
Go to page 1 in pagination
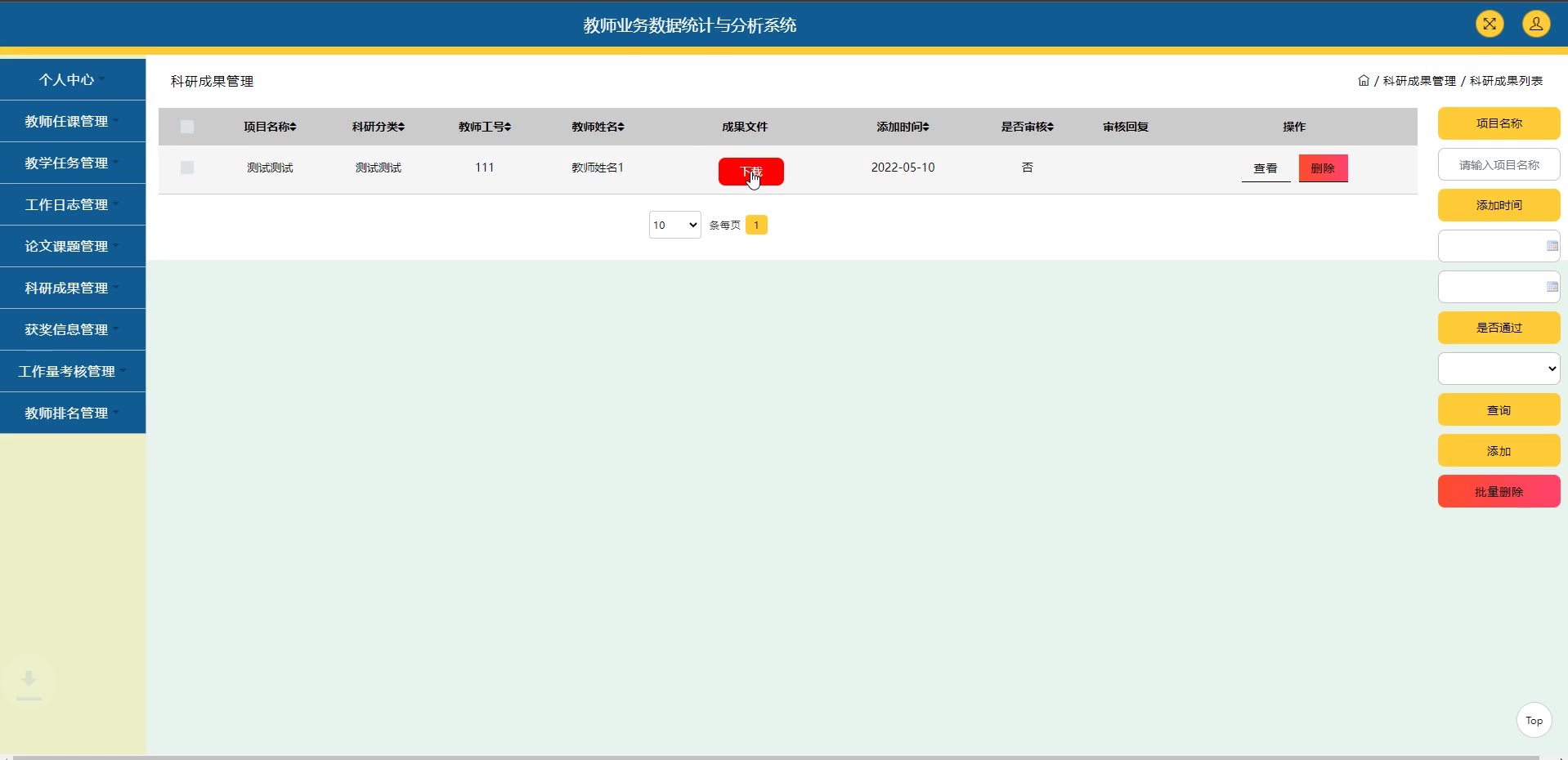(756, 225)
